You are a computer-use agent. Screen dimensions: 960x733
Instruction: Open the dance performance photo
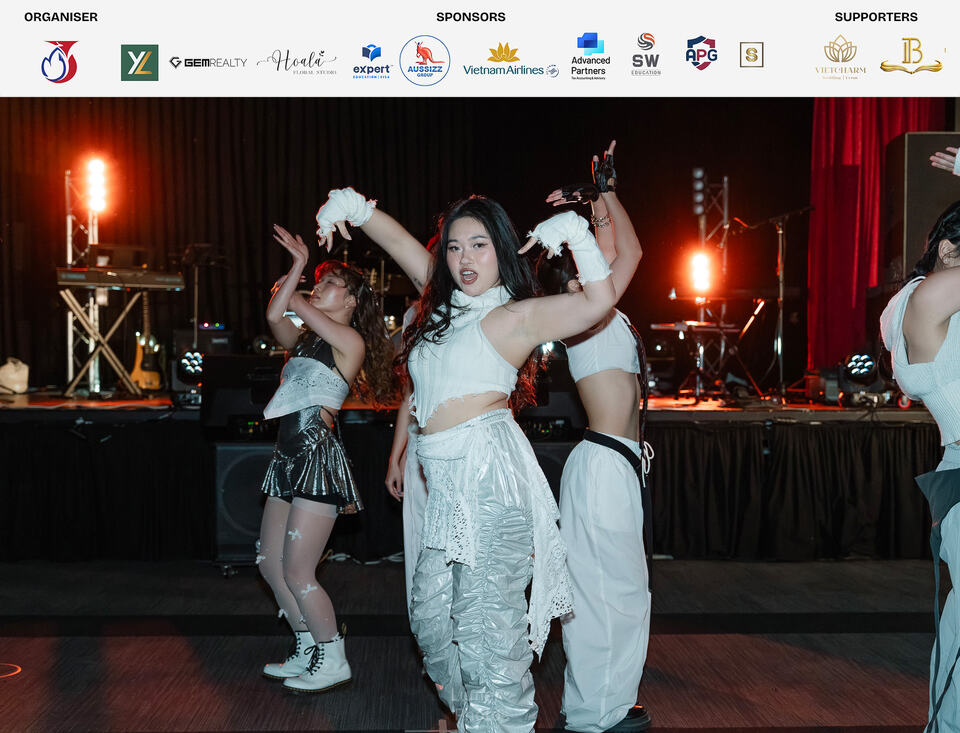pyautogui.click(x=480, y=415)
